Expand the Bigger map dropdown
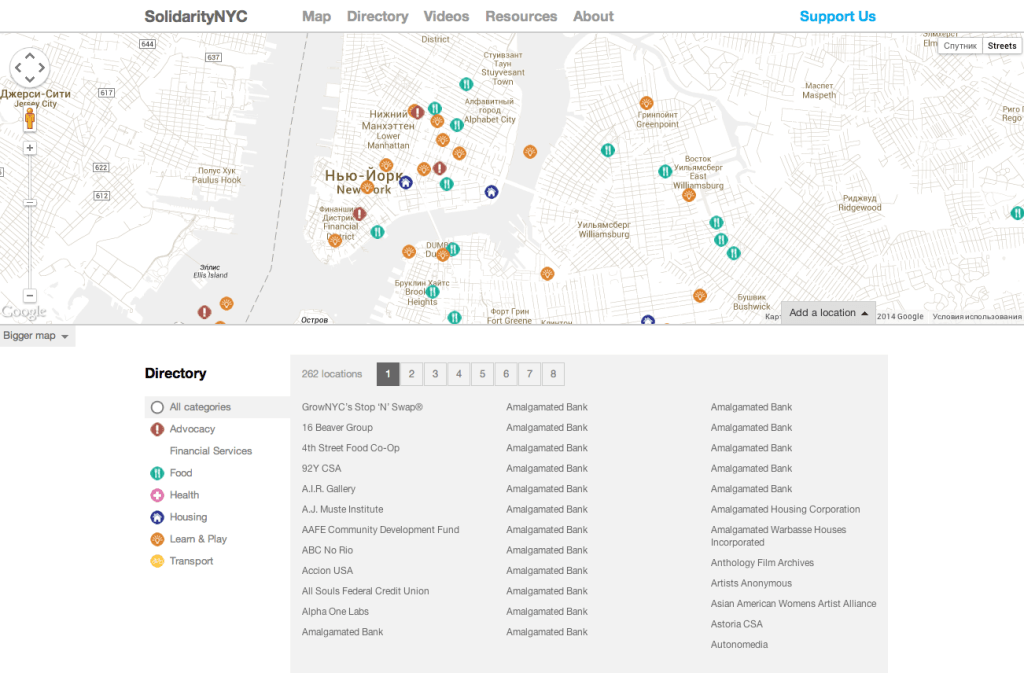The width and height of the screenshot is (1024, 673). pos(37,336)
